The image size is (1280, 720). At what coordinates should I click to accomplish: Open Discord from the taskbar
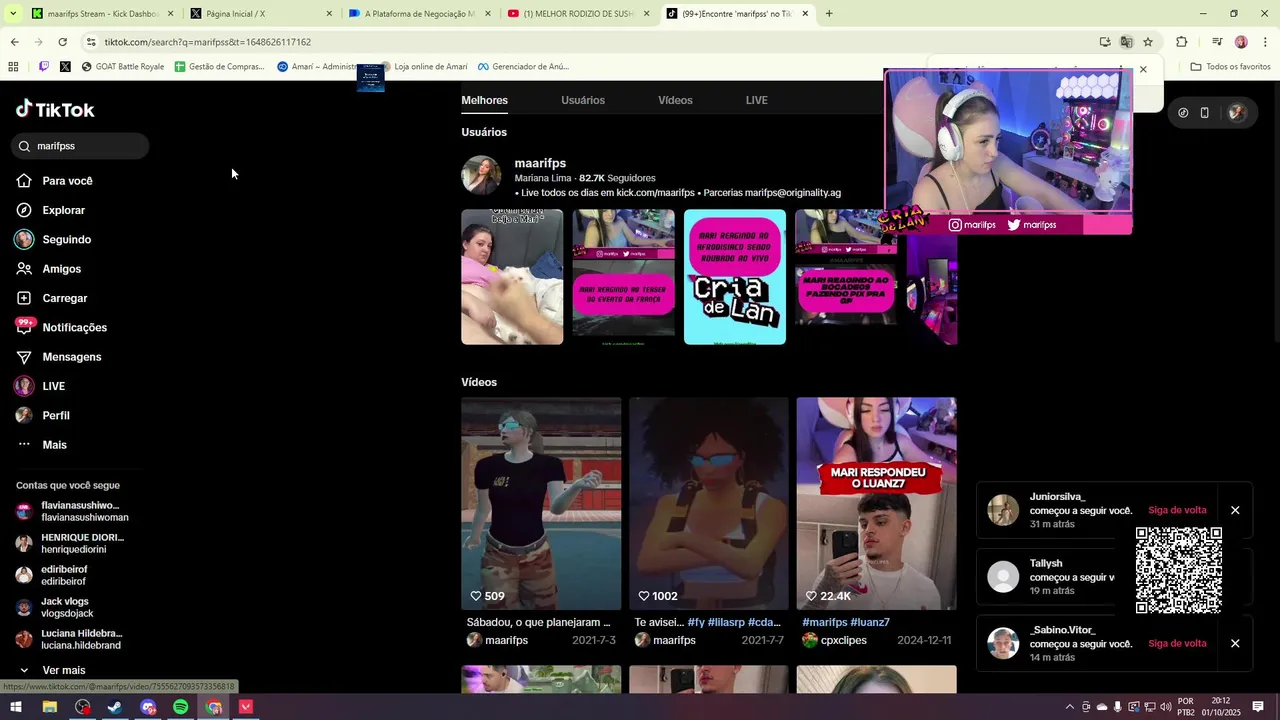coord(148,707)
